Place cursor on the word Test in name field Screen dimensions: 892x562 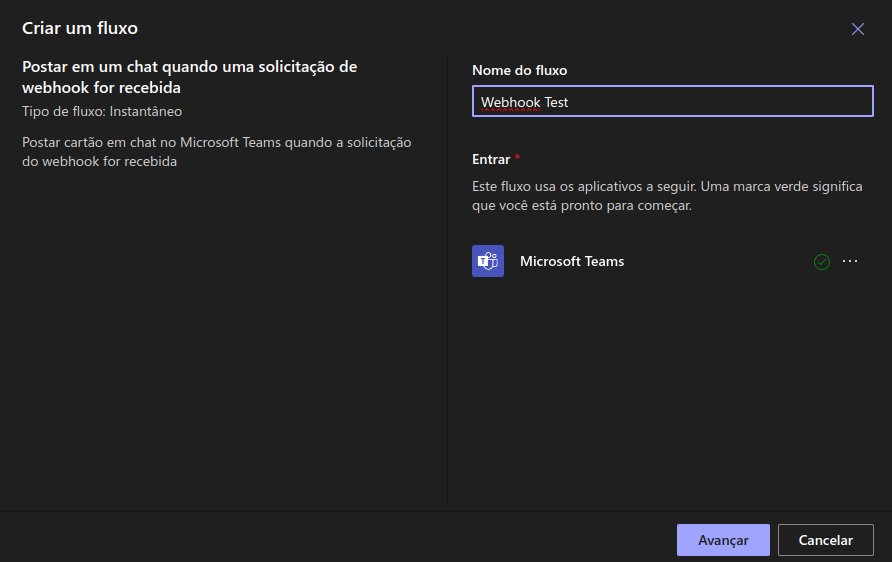click(x=556, y=102)
